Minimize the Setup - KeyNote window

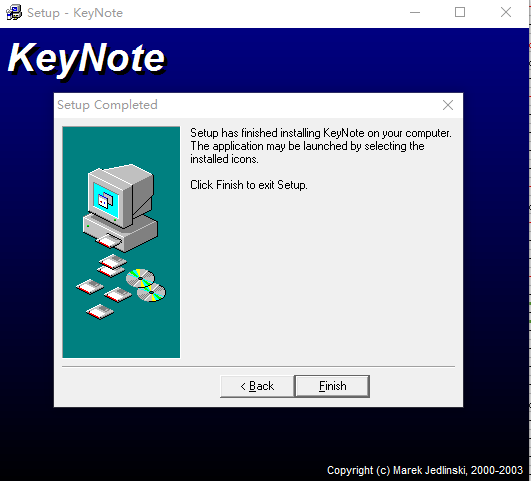pos(415,13)
